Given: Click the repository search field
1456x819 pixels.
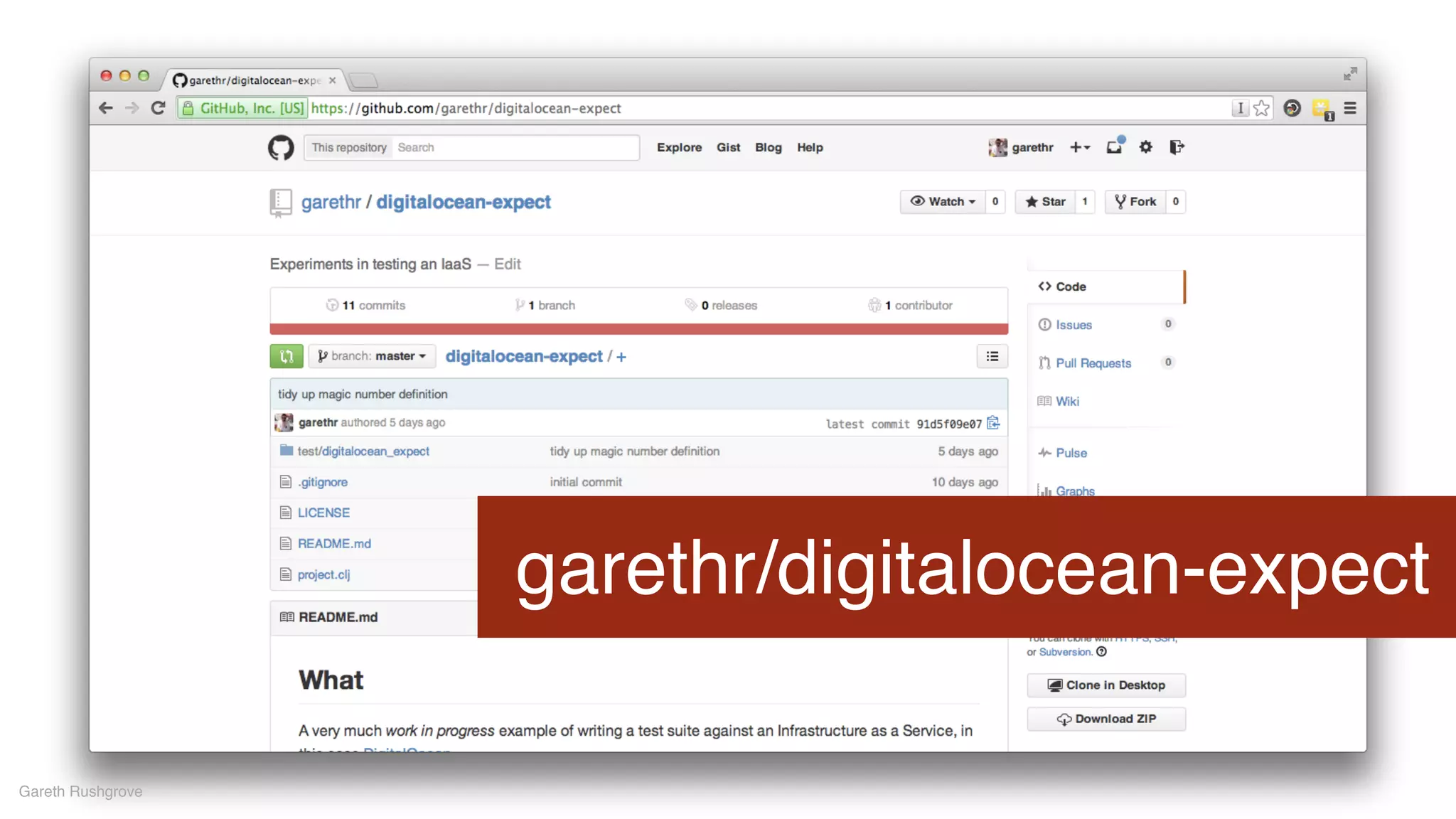Looking at the screenshot, I should (x=515, y=147).
